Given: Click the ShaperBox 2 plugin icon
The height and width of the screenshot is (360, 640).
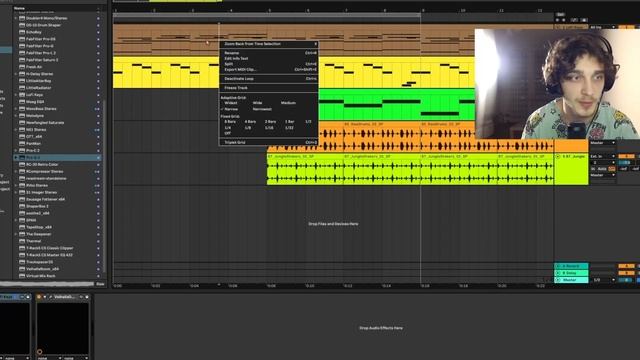Looking at the screenshot, I should click(22, 206).
